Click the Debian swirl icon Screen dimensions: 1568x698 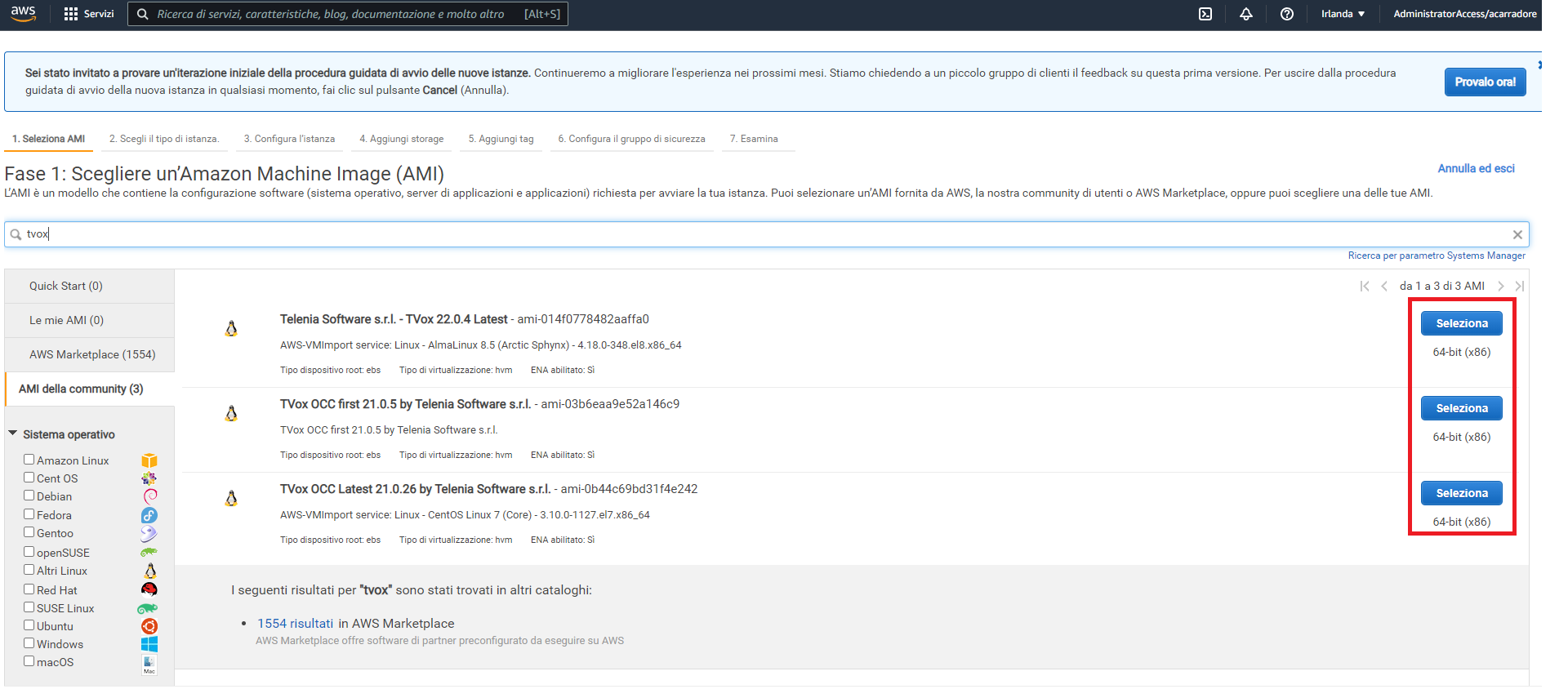click(150, 496)
